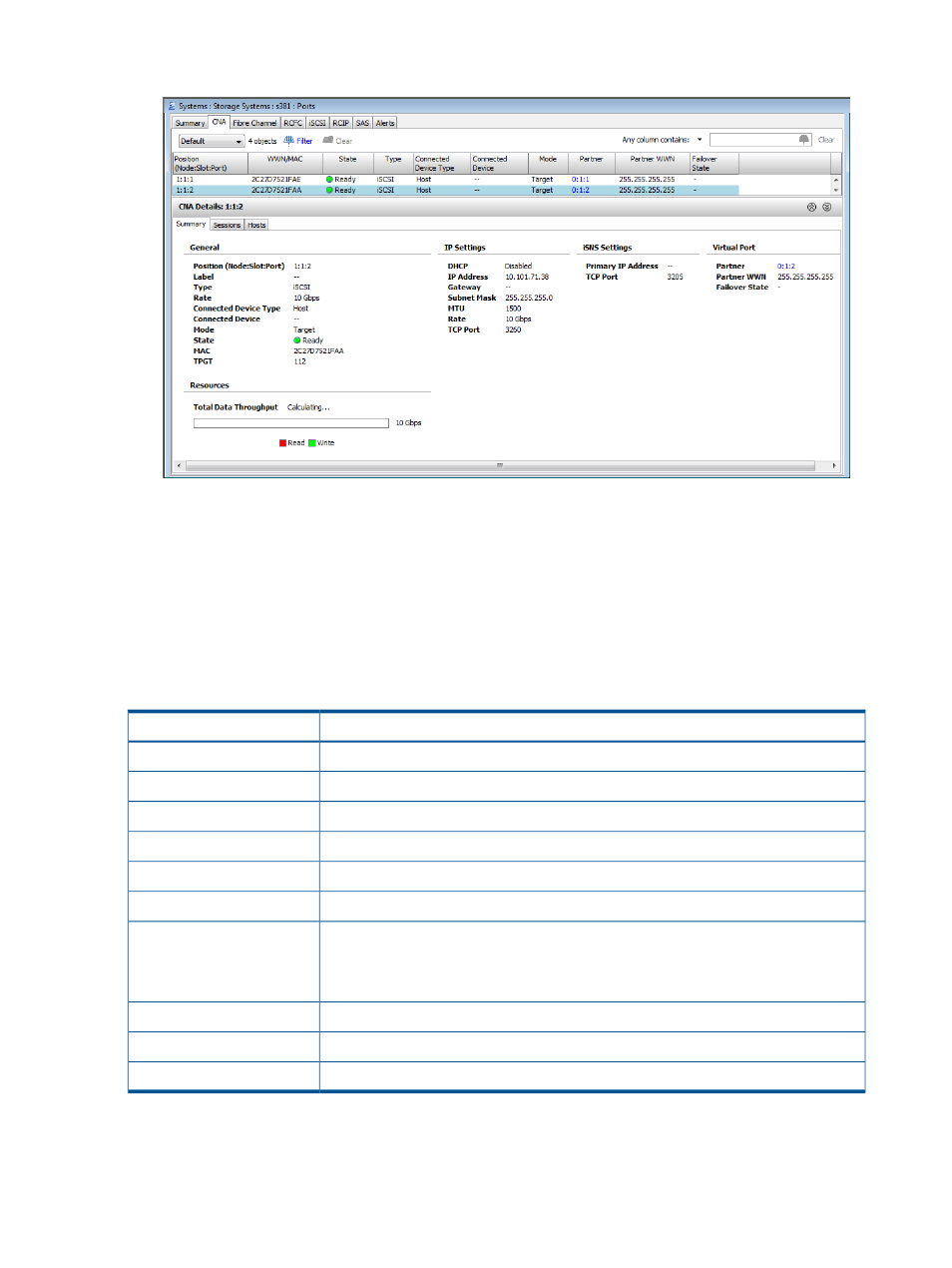Click iSNS TCP Port value 3205

pos(676,278)
